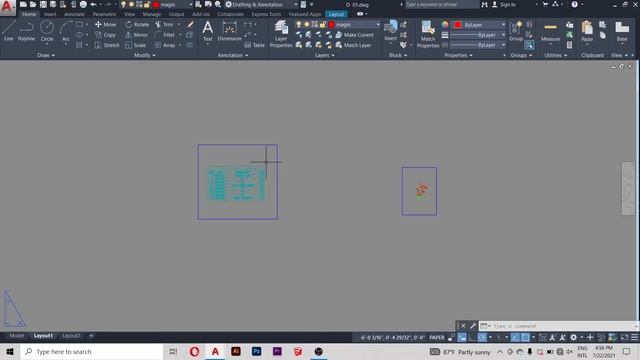Screen dimensions: 640x360
Task: Expand the Modify panel
Action: pos(144,55)
